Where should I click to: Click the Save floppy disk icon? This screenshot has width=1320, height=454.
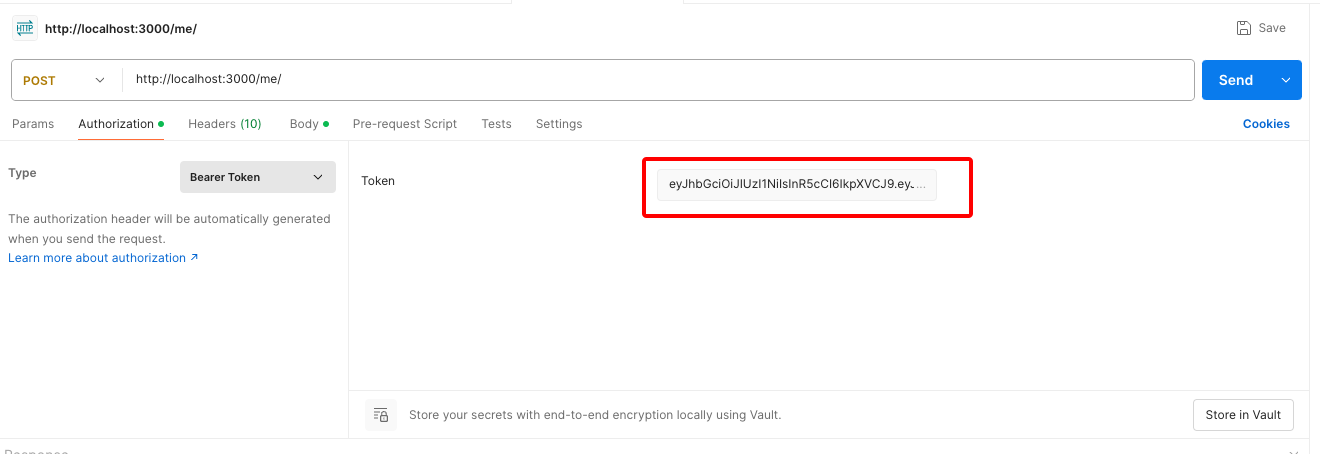tap(1244, 28)
